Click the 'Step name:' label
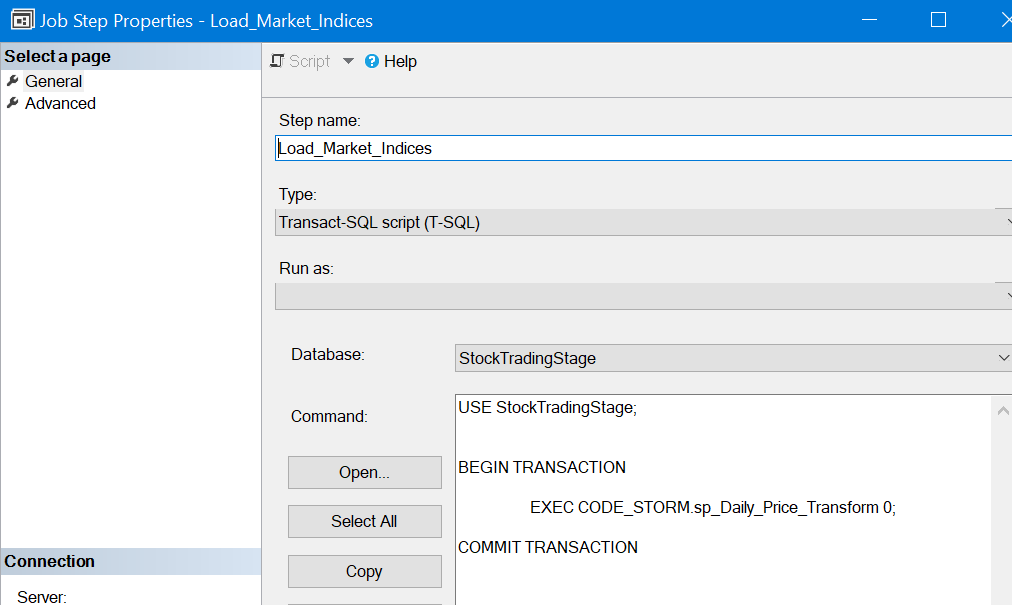Image resolution: width=1012 pixels, height=605 pixels. tap(320, 121)
